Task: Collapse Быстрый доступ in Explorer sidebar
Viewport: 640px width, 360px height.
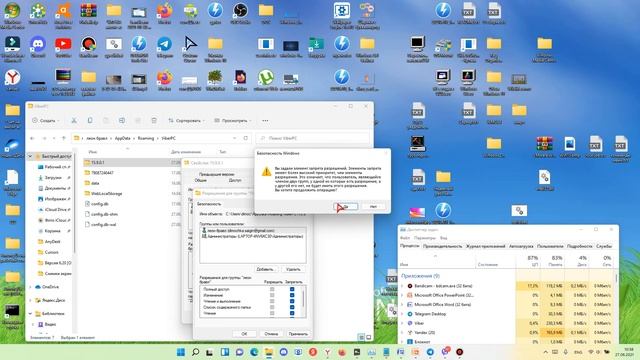Action: click(x=30, y=156)
